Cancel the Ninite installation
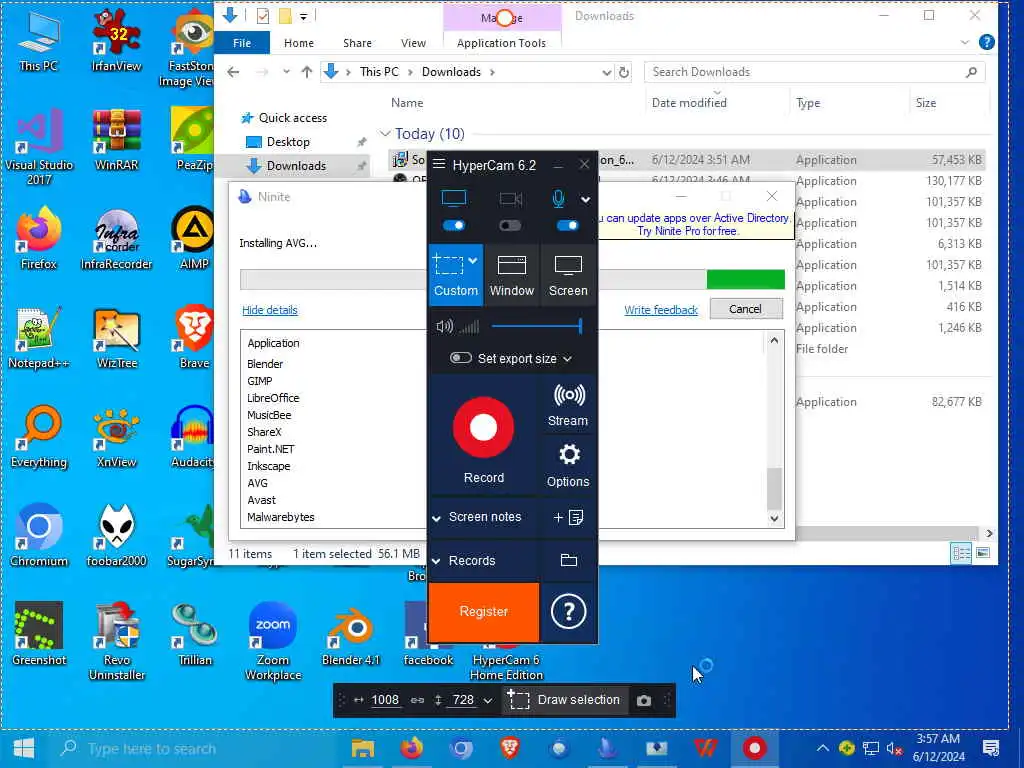This screenshot has height=768, width=1024. click(x=745, y=309)
